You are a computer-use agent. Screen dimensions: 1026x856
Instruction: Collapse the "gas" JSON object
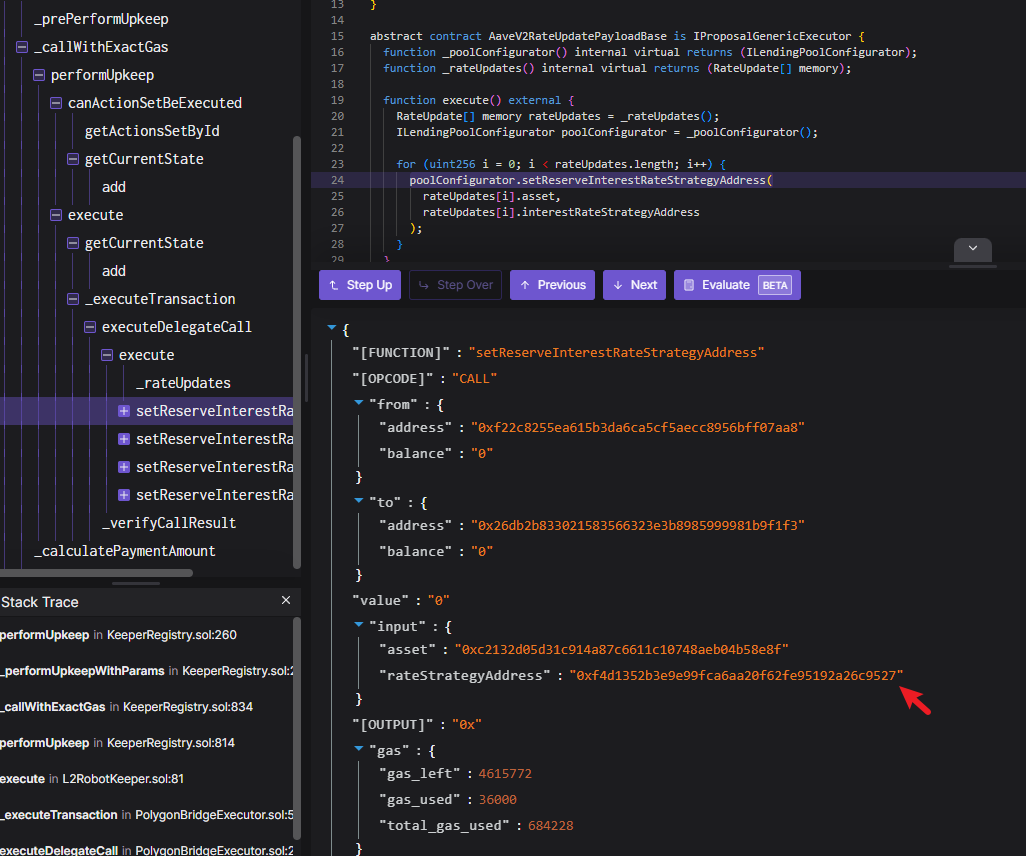click(x=360, y=749)
